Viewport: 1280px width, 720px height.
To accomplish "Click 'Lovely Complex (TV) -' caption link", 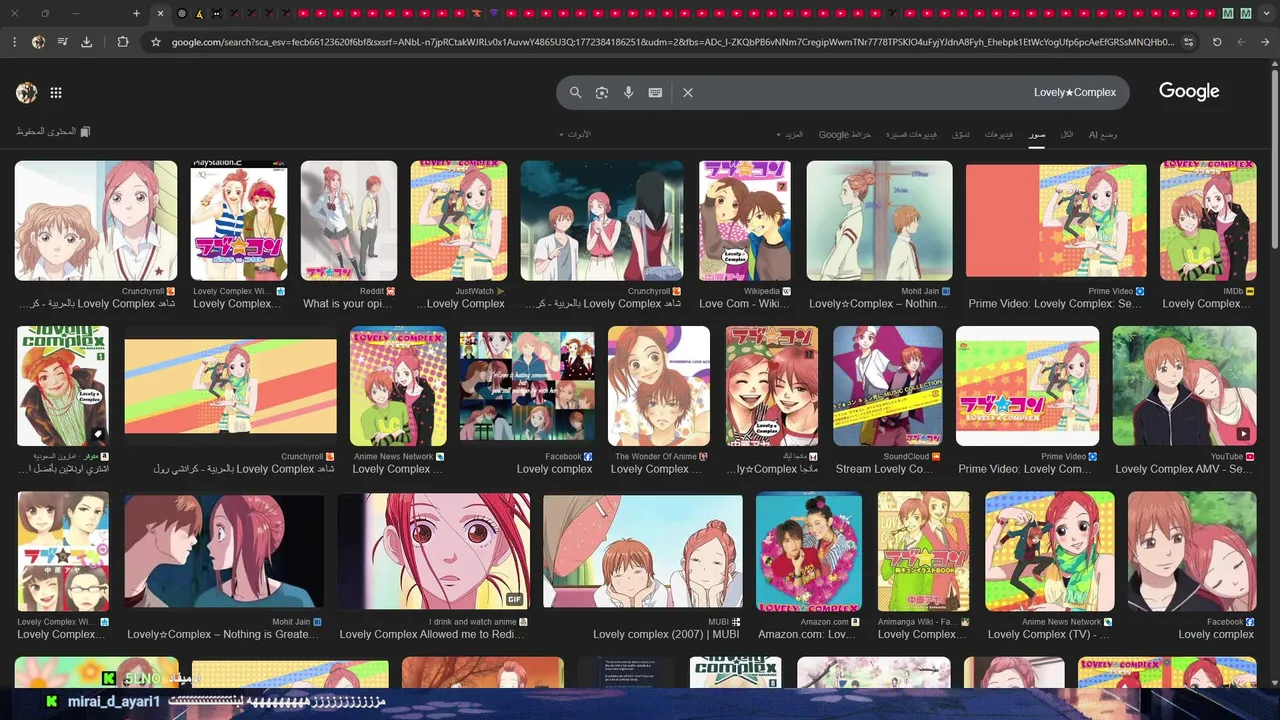I will [1049, 634].
